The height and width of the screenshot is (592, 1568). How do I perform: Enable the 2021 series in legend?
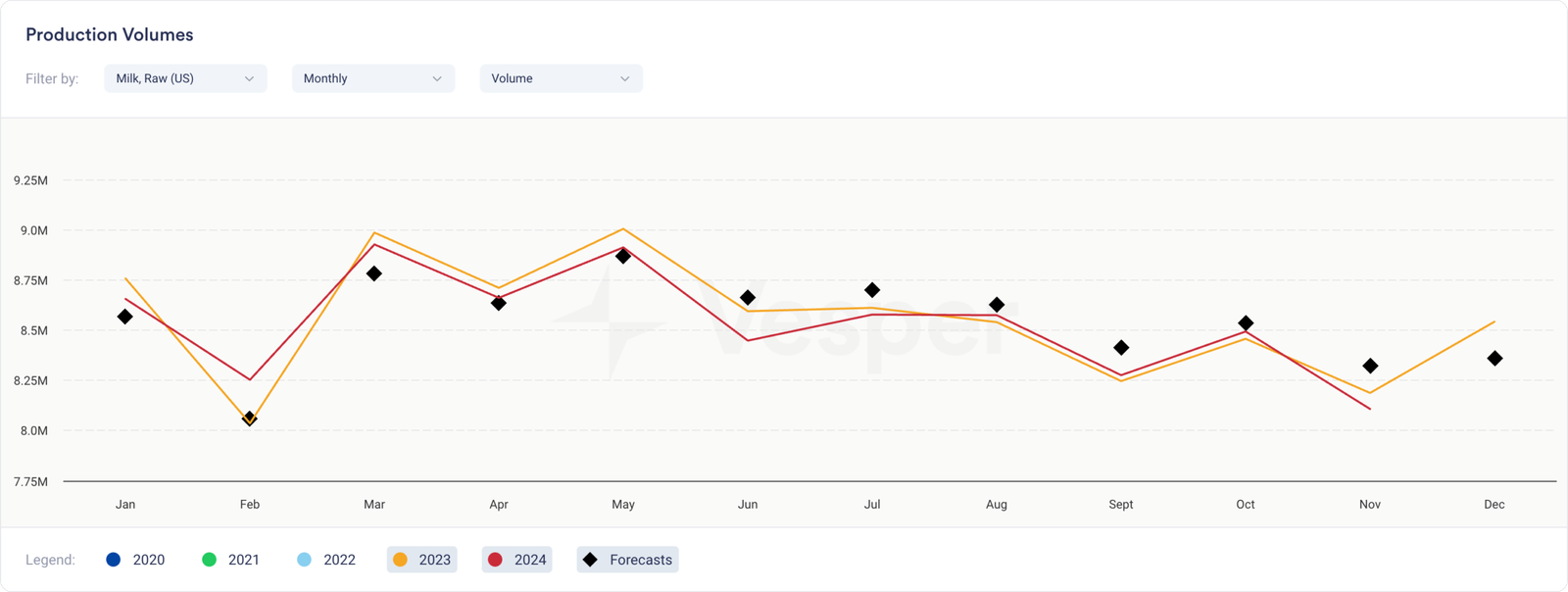tap(231, 560)
